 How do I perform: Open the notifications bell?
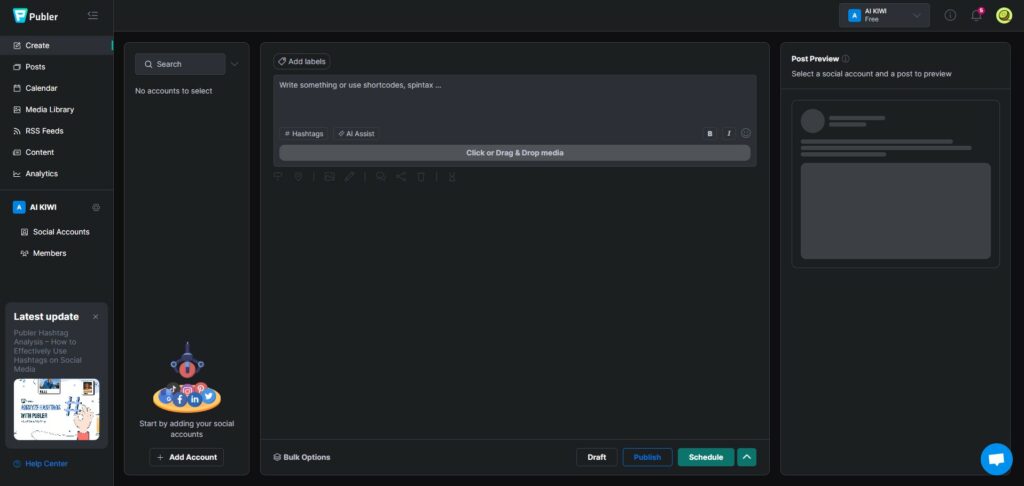976,15
